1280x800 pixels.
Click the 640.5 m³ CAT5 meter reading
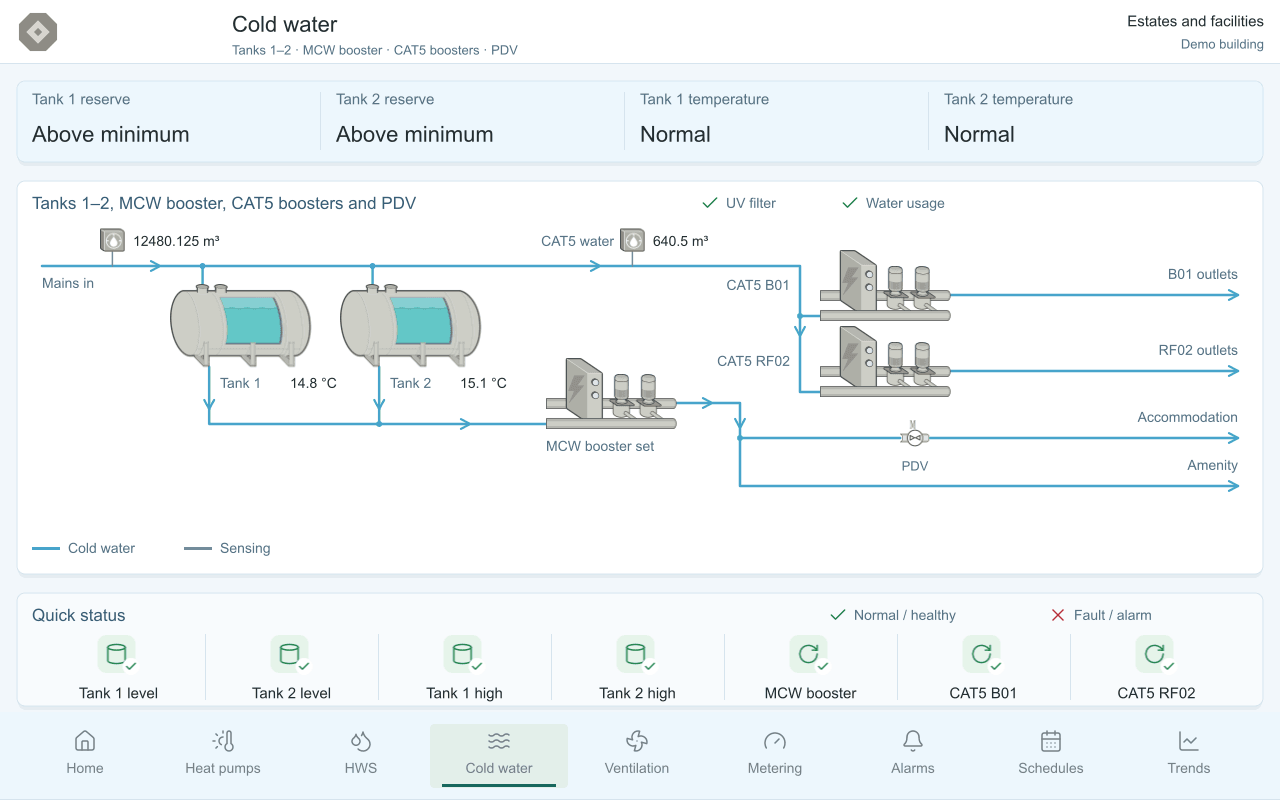[681, 241]
